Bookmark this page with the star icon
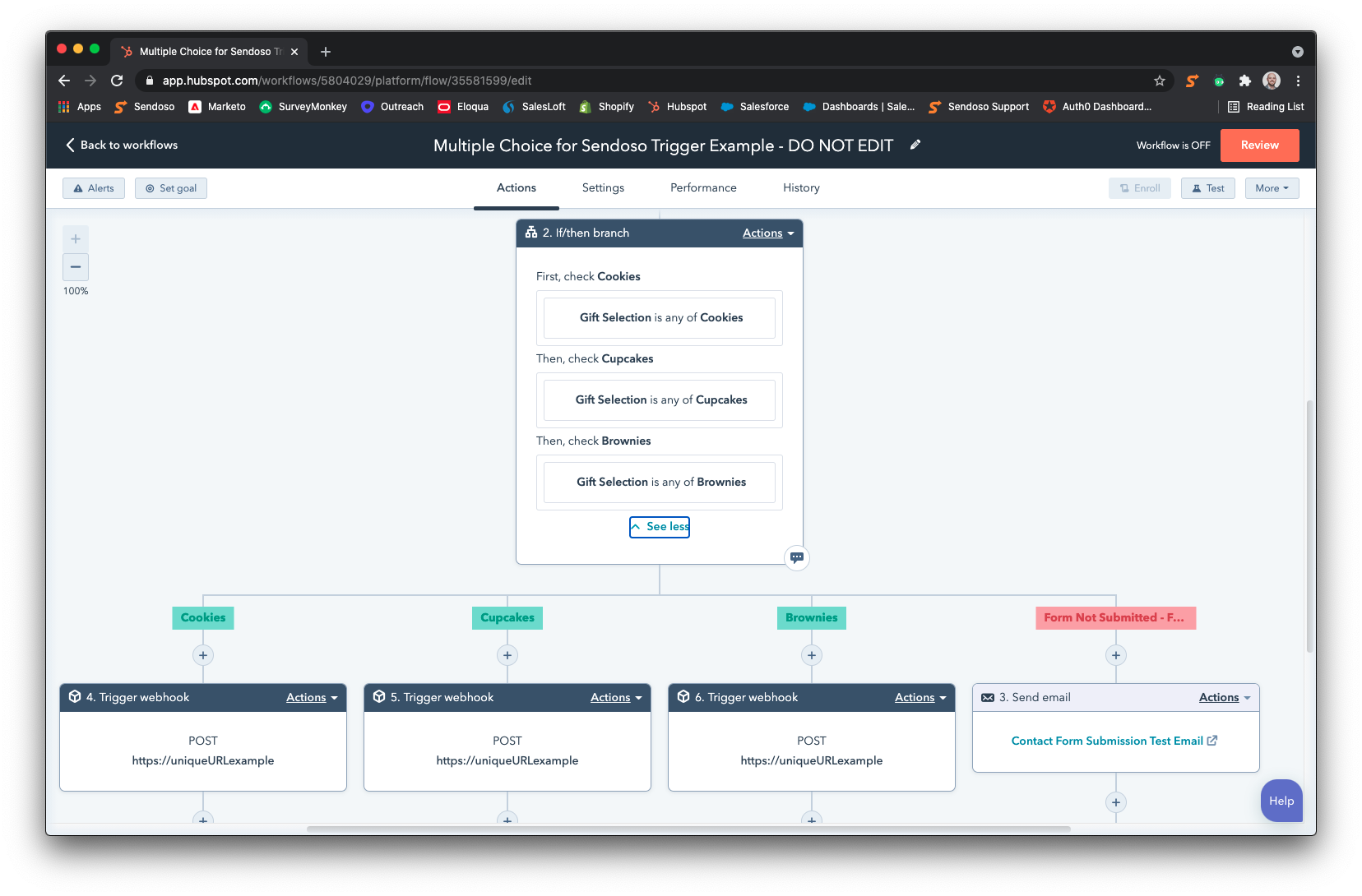Image resolution: width=1362 pixels, height=896 pixels. click(1160, 81)
